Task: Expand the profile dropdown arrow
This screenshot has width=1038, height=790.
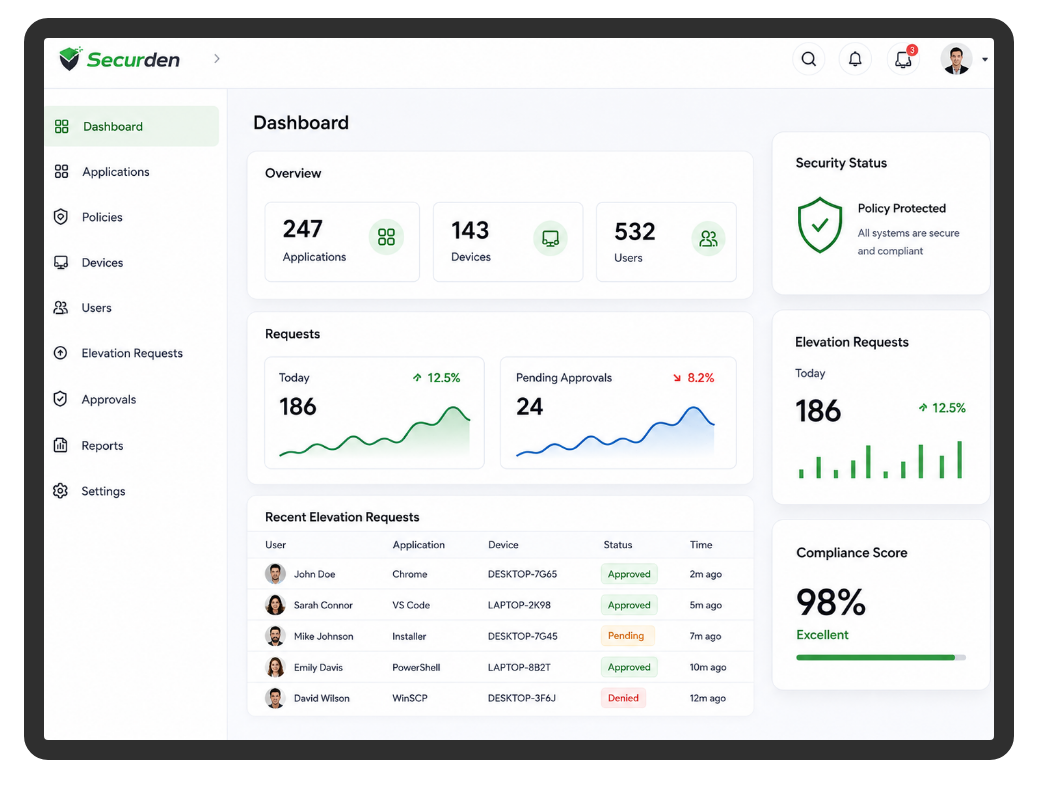Action: [985, 60]
